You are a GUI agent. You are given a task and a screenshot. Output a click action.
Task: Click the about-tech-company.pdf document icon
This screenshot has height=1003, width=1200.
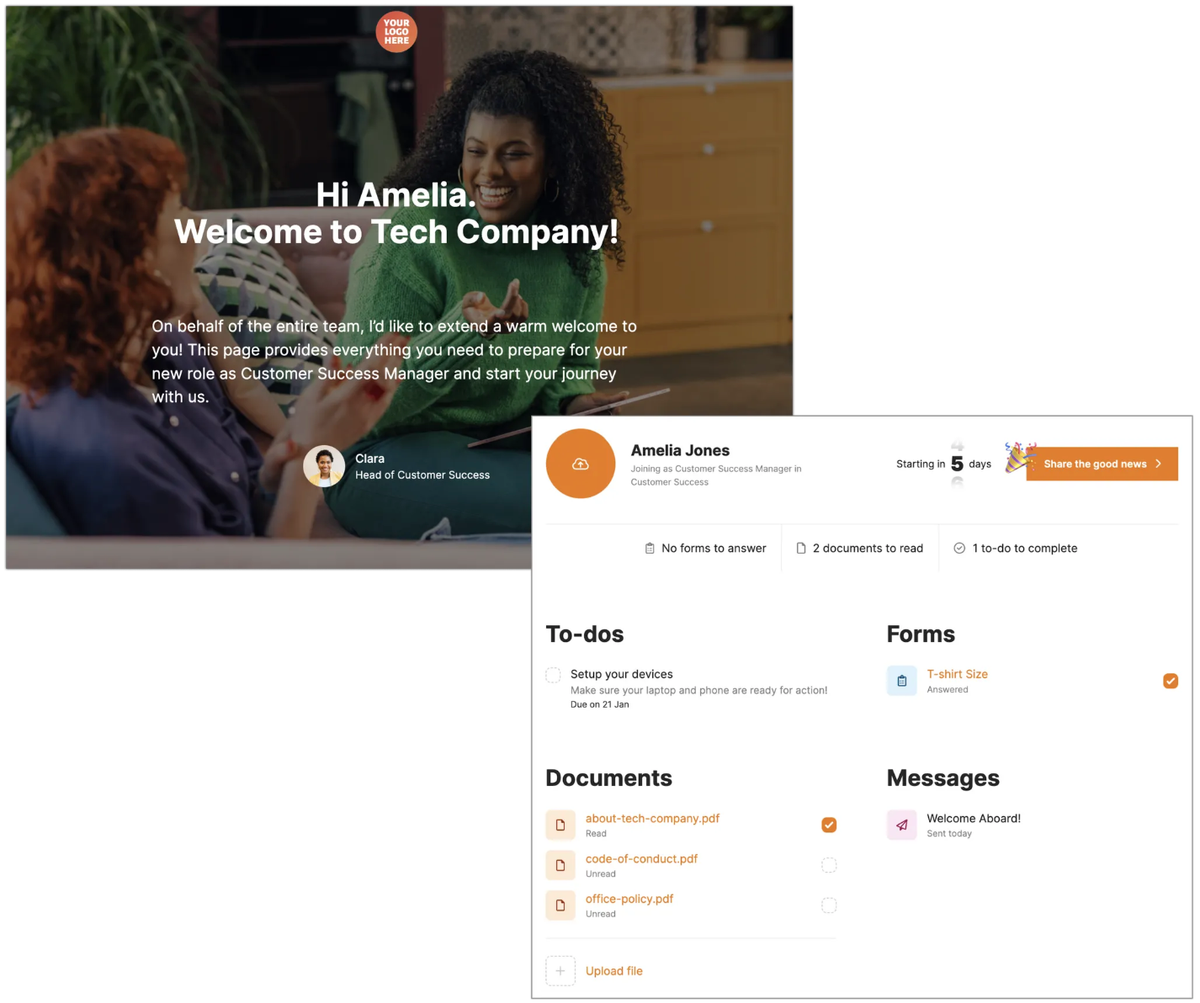[x=561, y=825]
